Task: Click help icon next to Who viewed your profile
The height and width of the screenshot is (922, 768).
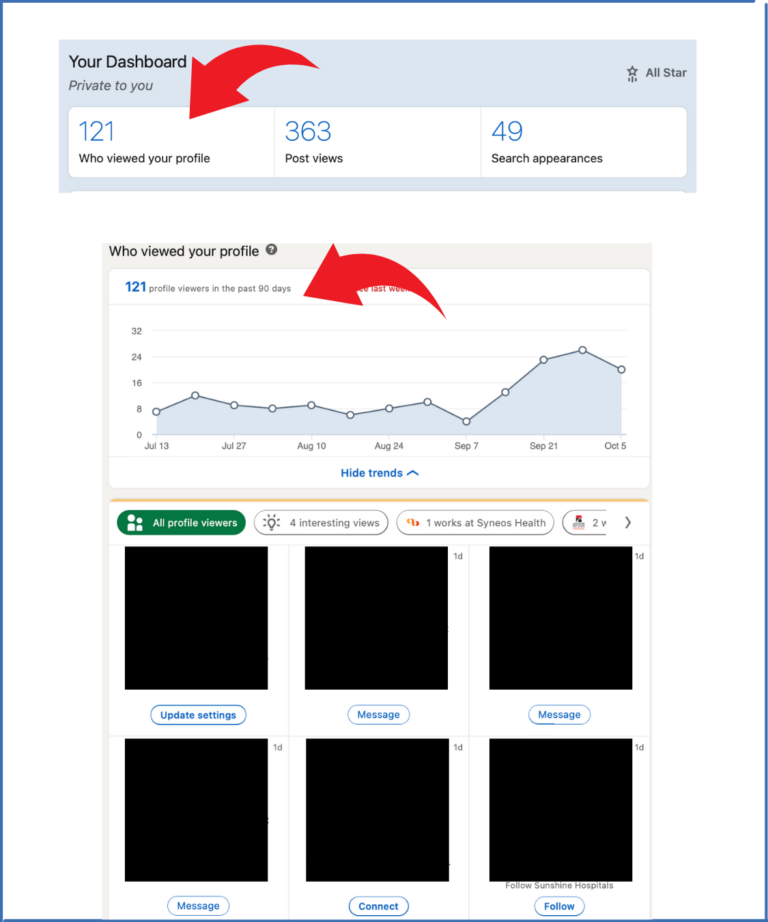Action: (x=271, y=249)
